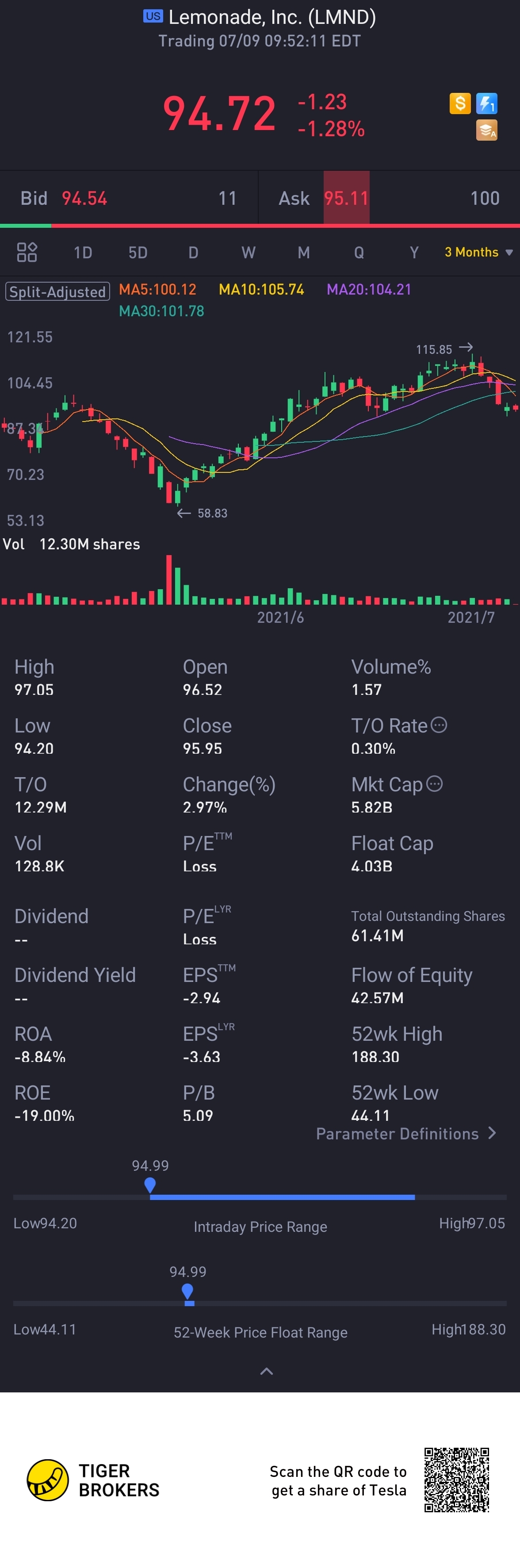
Task: Click the info icon next to Mkt Cap
Action: pyautogui.click(x=434, y=783)
